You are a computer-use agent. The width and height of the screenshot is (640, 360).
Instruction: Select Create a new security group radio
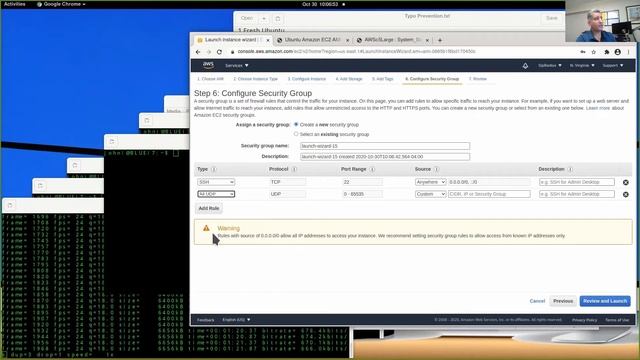(x=296, y=124)
